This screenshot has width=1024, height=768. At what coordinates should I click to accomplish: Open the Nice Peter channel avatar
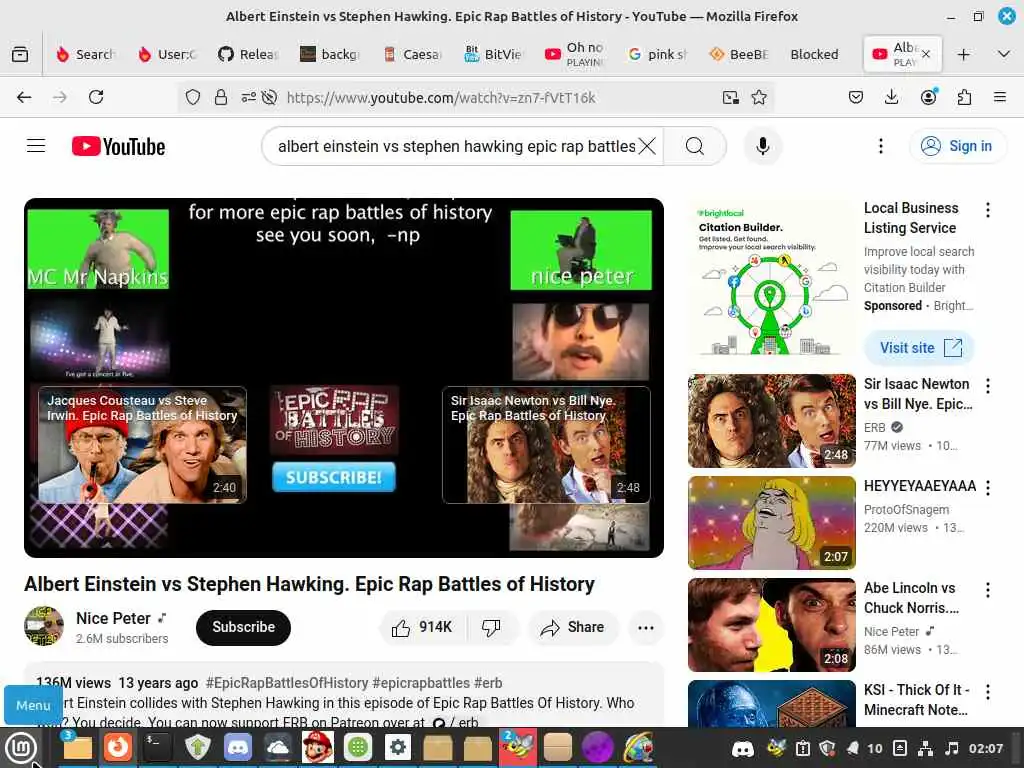44,626
